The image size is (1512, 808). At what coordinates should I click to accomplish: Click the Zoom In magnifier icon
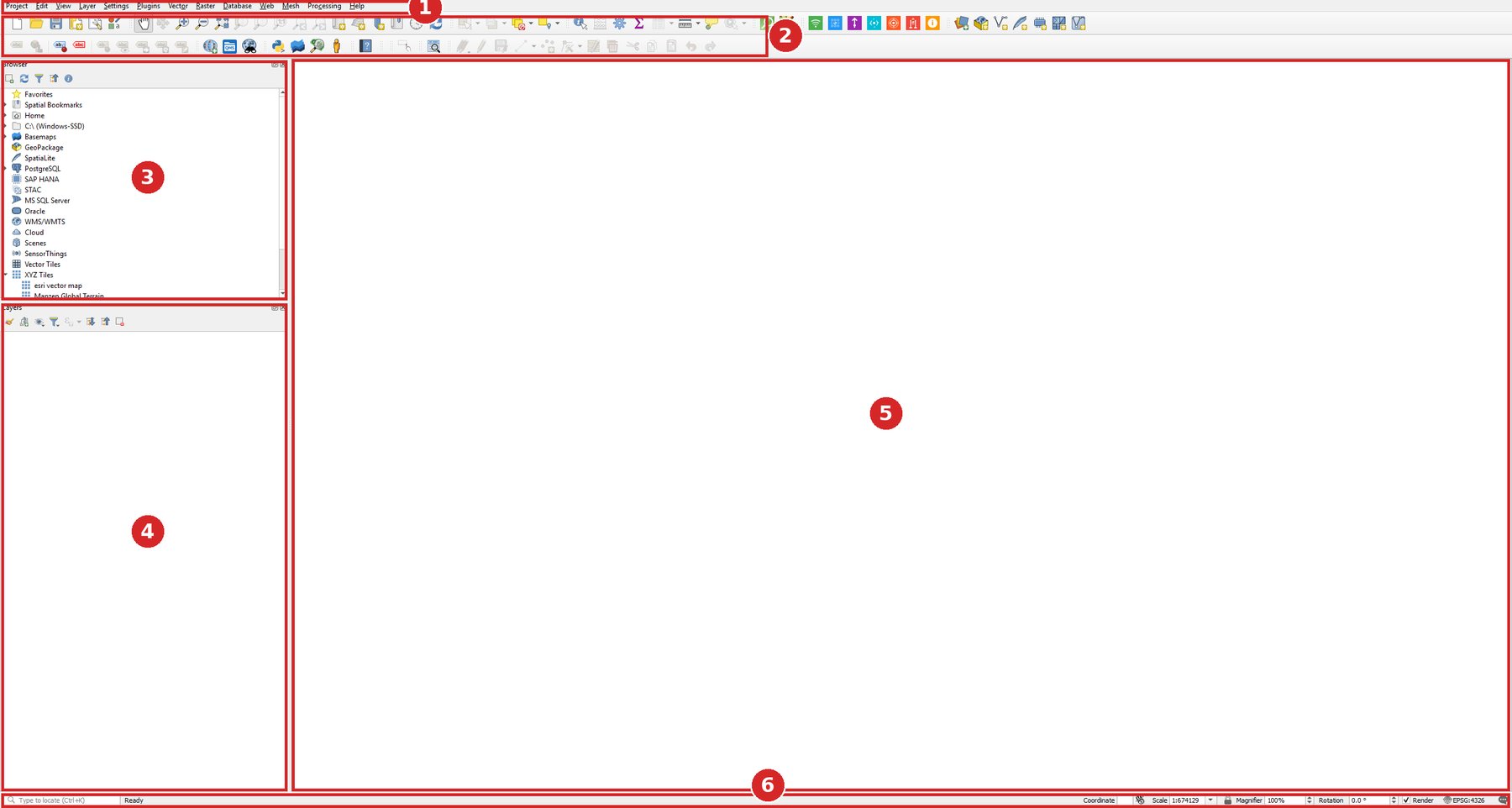[182, 24]
